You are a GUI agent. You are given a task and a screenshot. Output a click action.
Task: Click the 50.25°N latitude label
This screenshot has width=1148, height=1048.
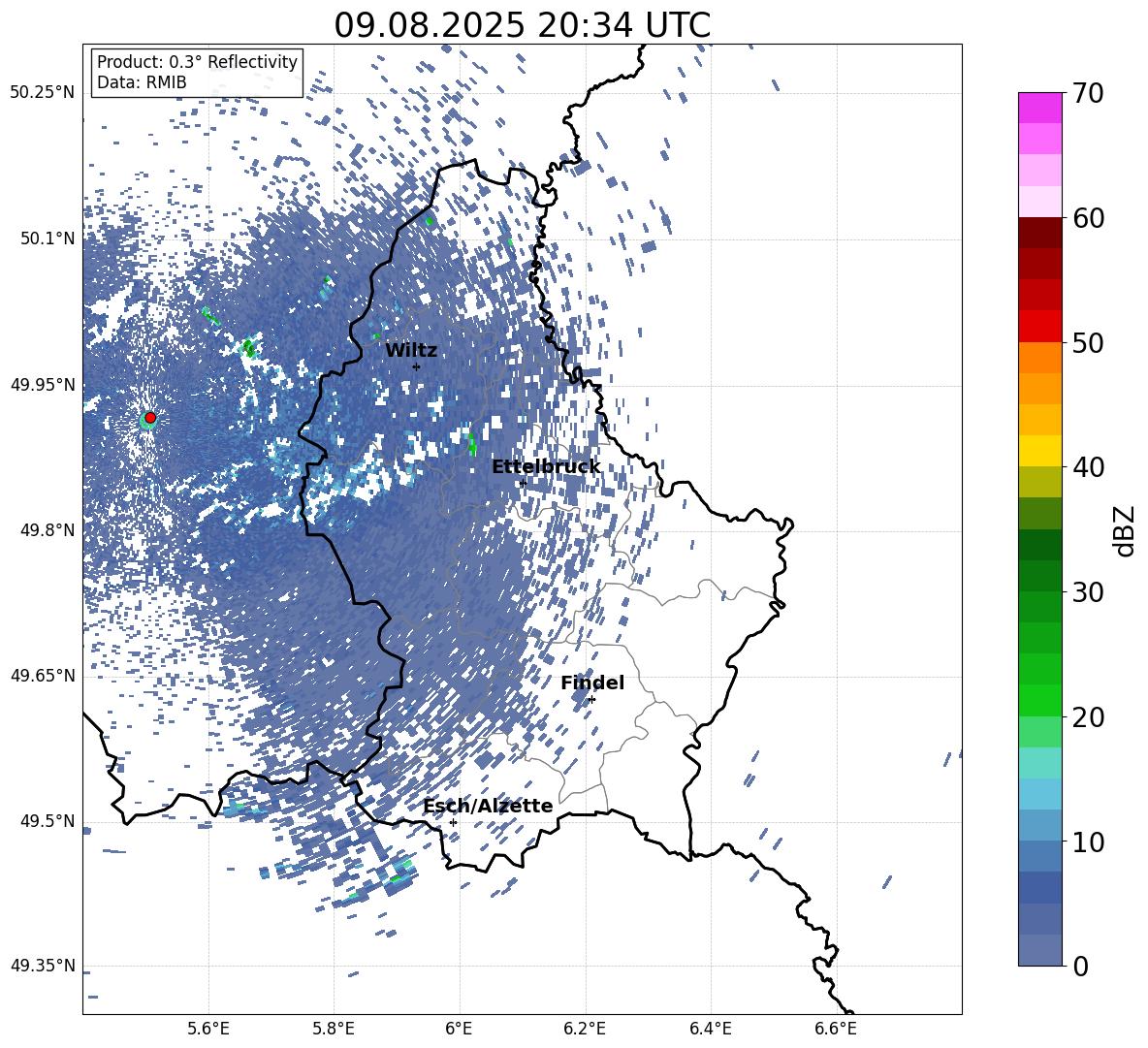(43, 93)
